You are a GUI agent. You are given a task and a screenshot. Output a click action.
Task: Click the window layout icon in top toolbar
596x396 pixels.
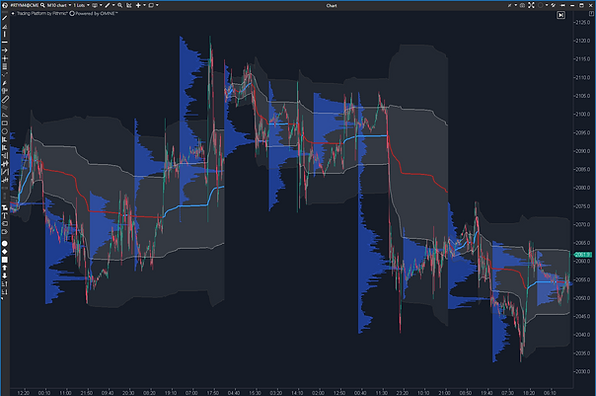tap(151, 5)
